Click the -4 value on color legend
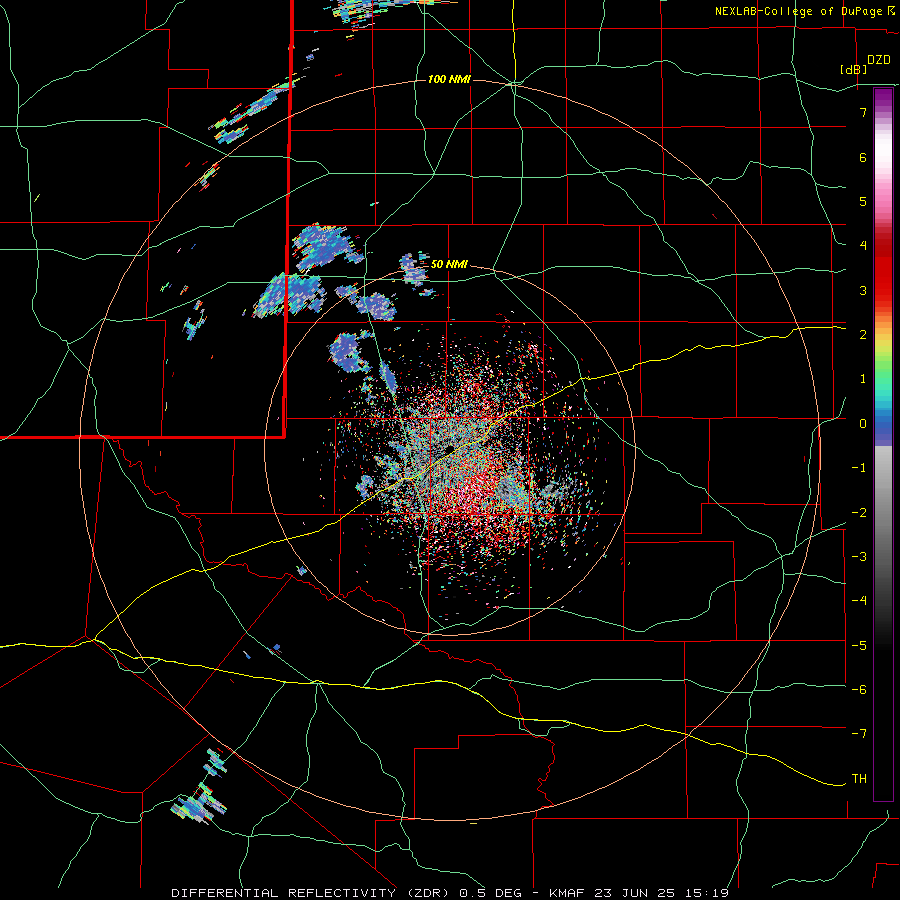Screen dimensions: 900x900 (x=859, y=600)
